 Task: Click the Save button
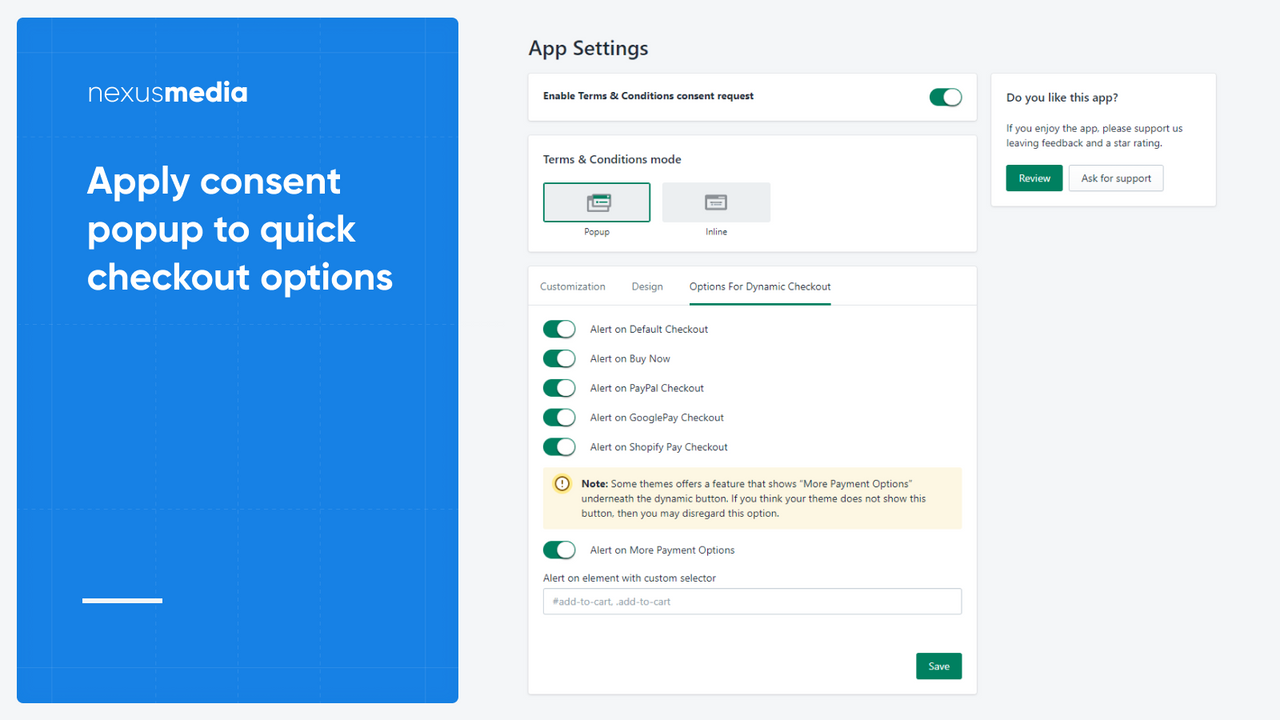click(938, 665)
